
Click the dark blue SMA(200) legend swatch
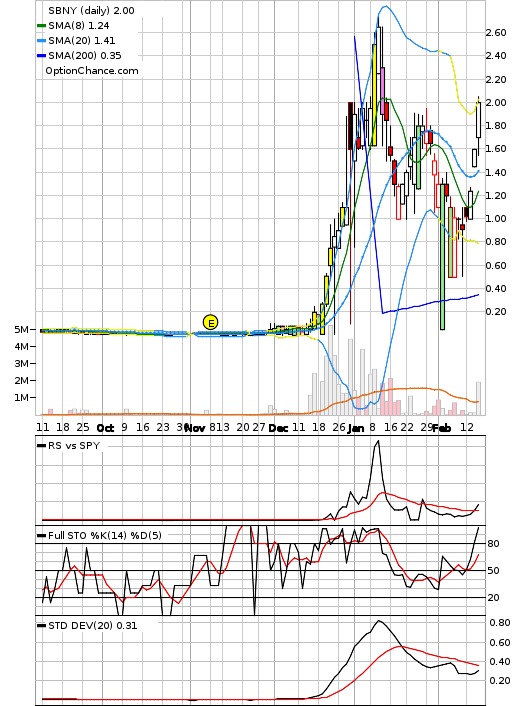[x=41, y=56]
